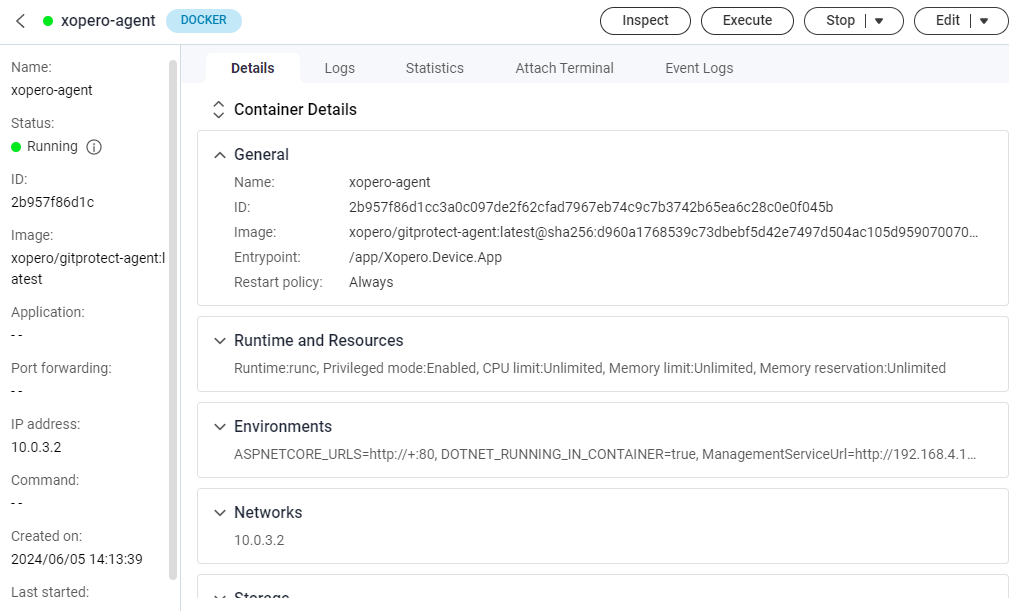The height and width of the screenshot is (611, 1009).
Task: Click the back arrow icon
Action: coord(20,21)
